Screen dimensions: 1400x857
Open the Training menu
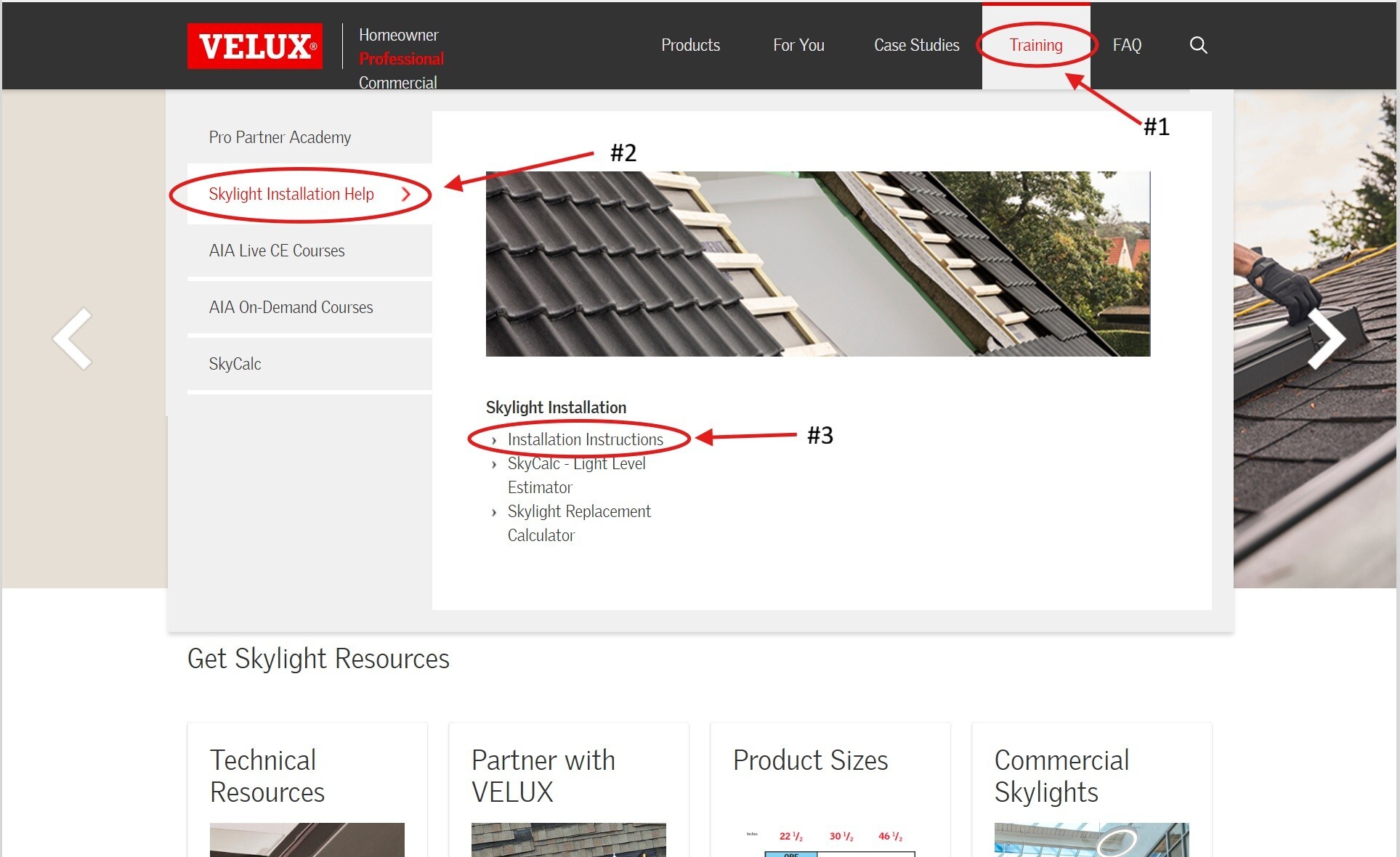[x=1036, y=44]
